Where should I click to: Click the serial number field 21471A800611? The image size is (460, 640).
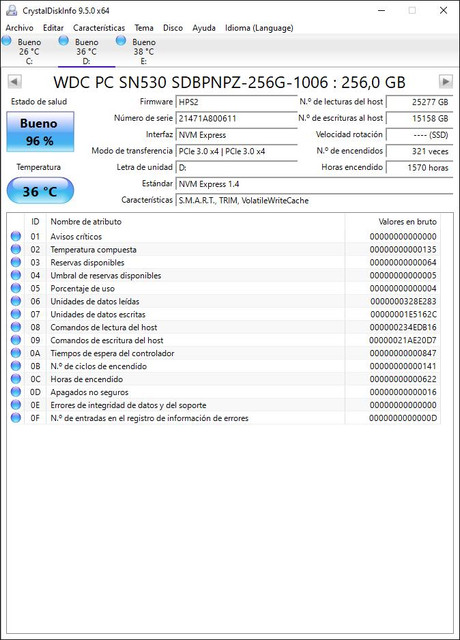tap(236, 118)
